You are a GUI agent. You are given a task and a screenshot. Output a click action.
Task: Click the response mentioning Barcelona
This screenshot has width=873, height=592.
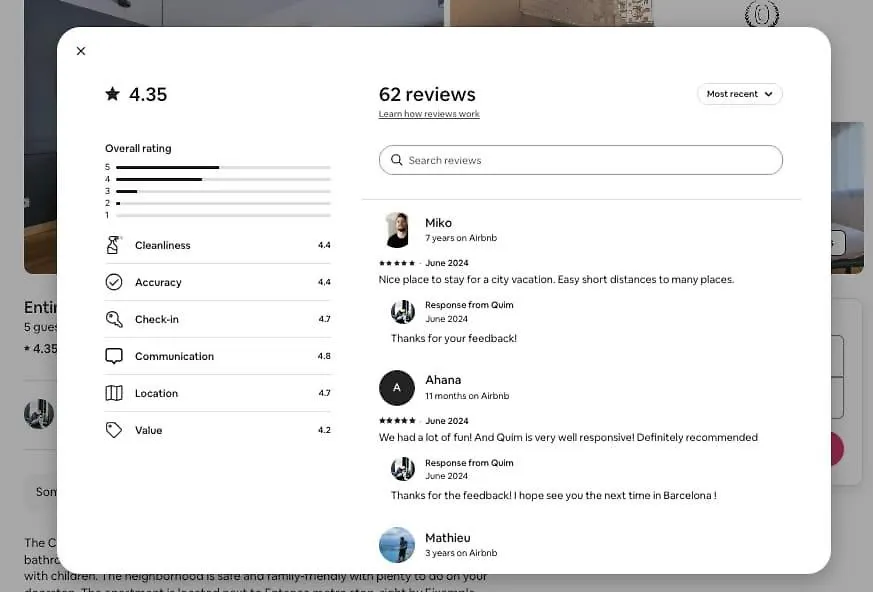[x=553, y=496]
